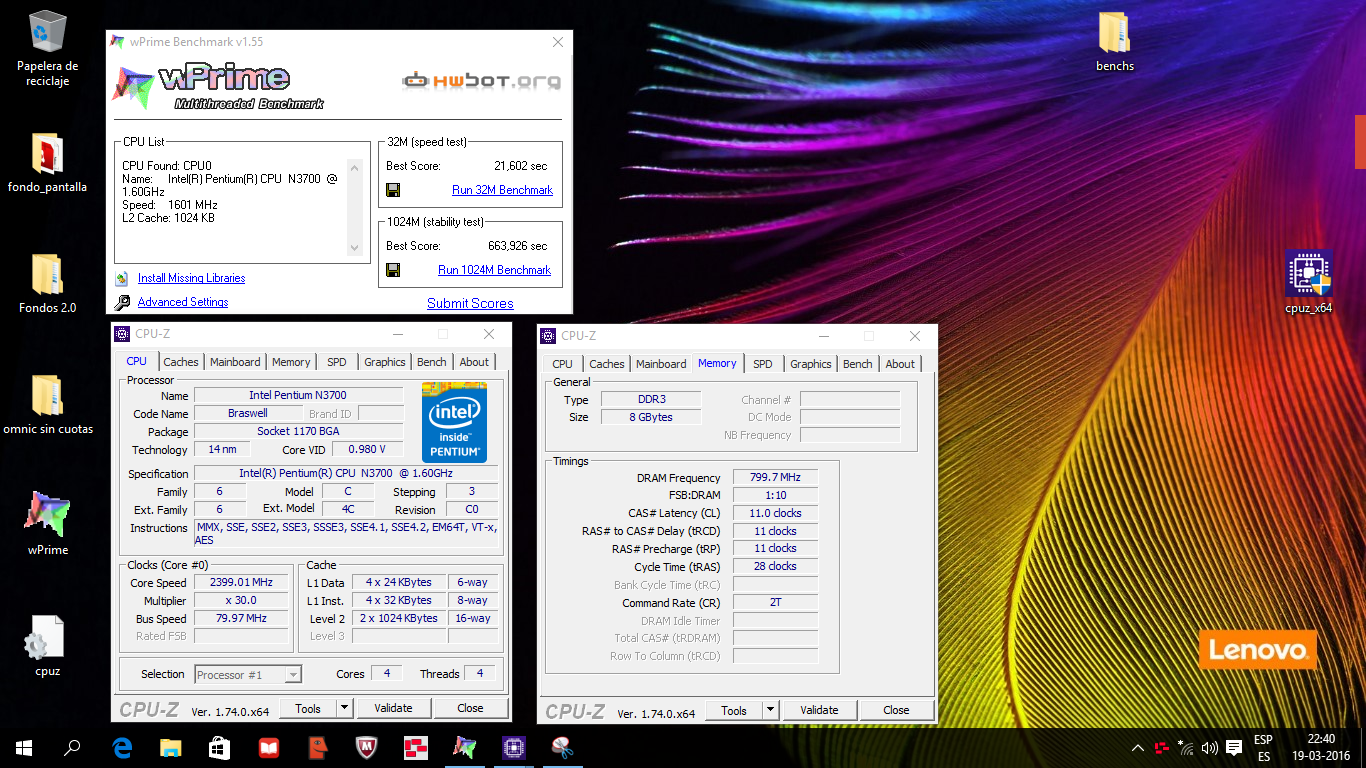Switch to Bench tab in left CPU-Z
Image resolution: width=1366 pixels, height=768 pixels.
[x=432, y=362]
